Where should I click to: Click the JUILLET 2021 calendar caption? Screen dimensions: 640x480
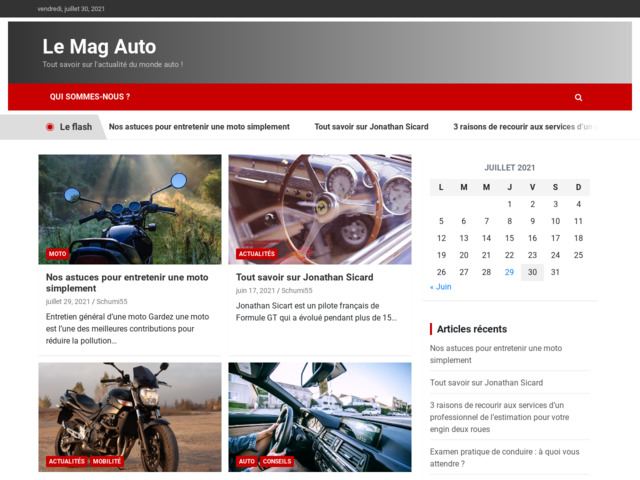point(509,168)
